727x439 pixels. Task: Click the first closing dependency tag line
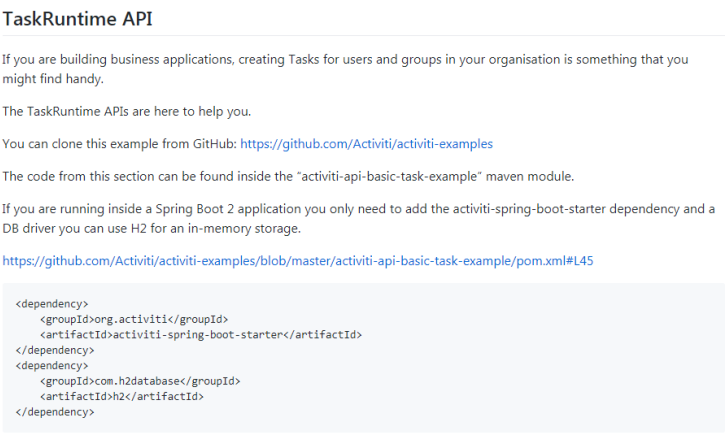click(x=55, y=350)
